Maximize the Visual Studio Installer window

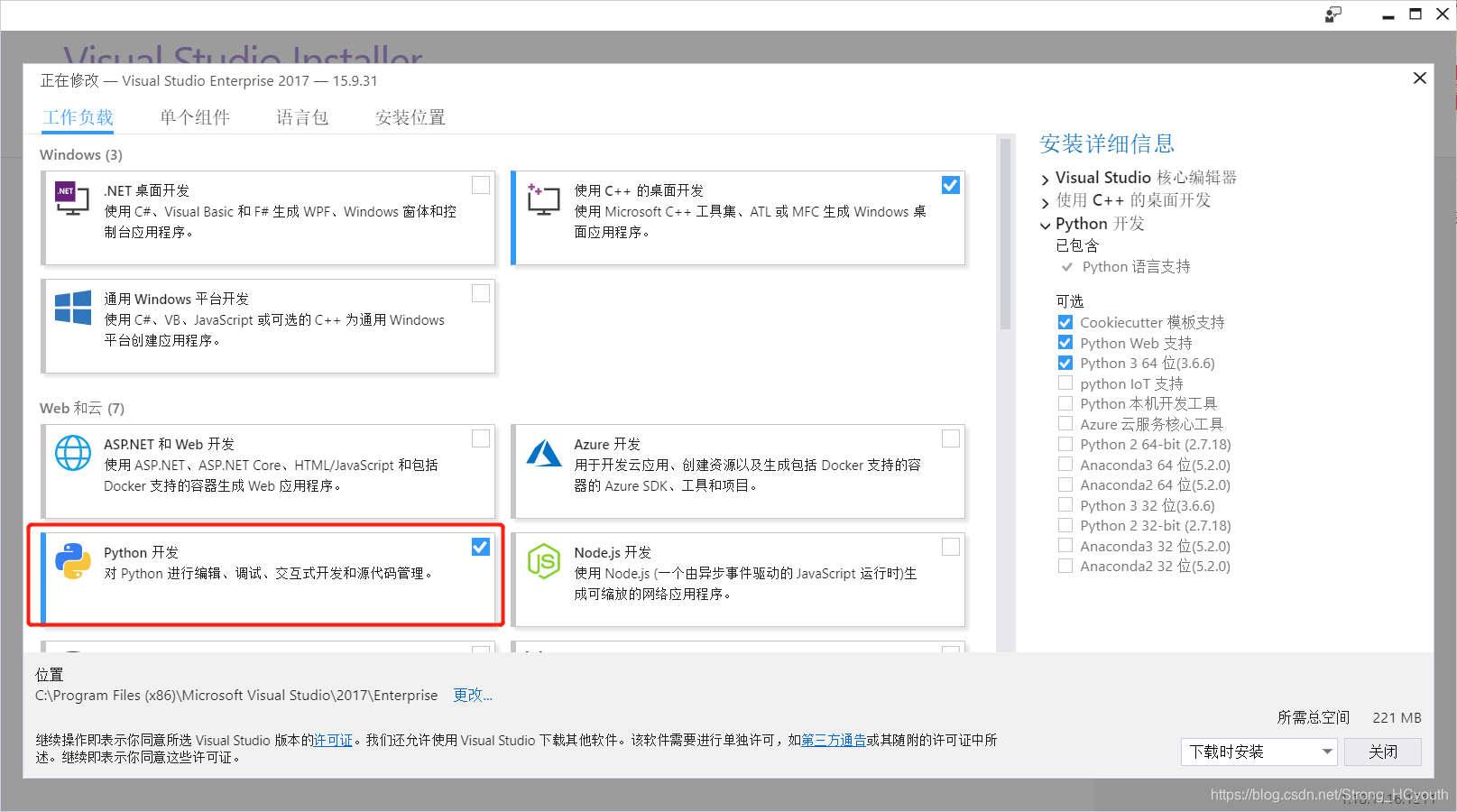[x=1416, y=14]
